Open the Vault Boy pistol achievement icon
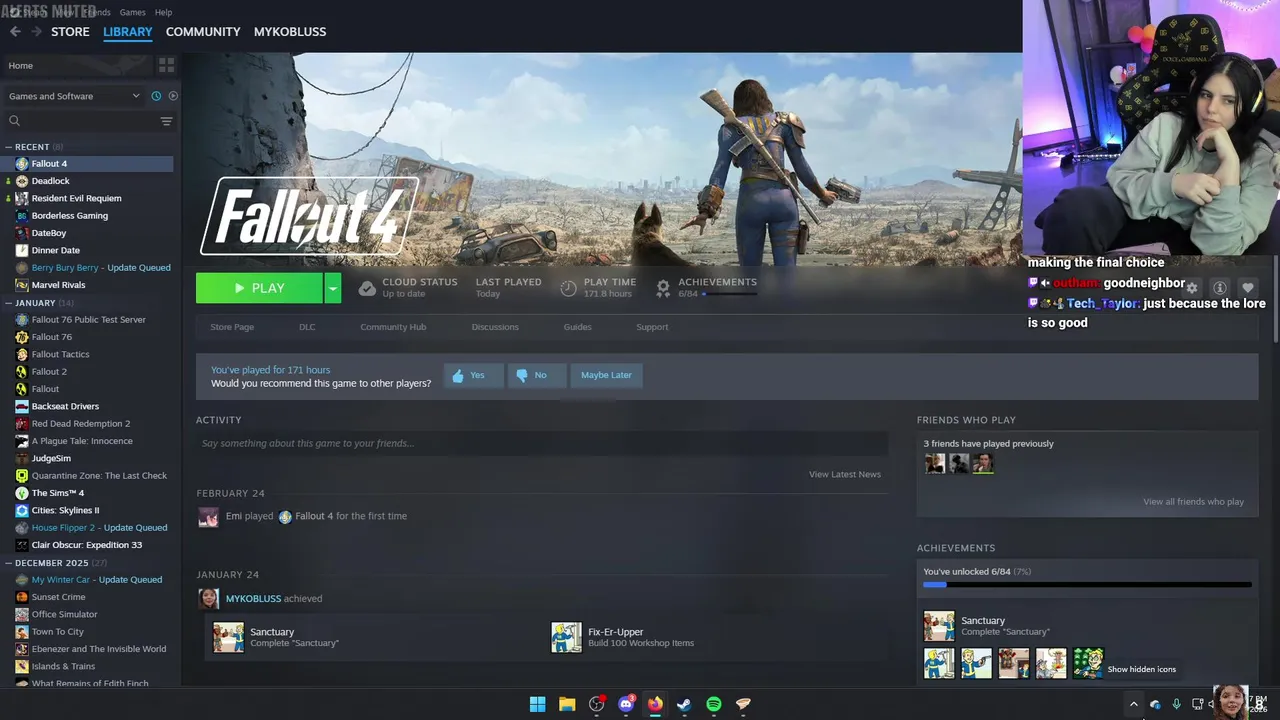 [976, 663]
